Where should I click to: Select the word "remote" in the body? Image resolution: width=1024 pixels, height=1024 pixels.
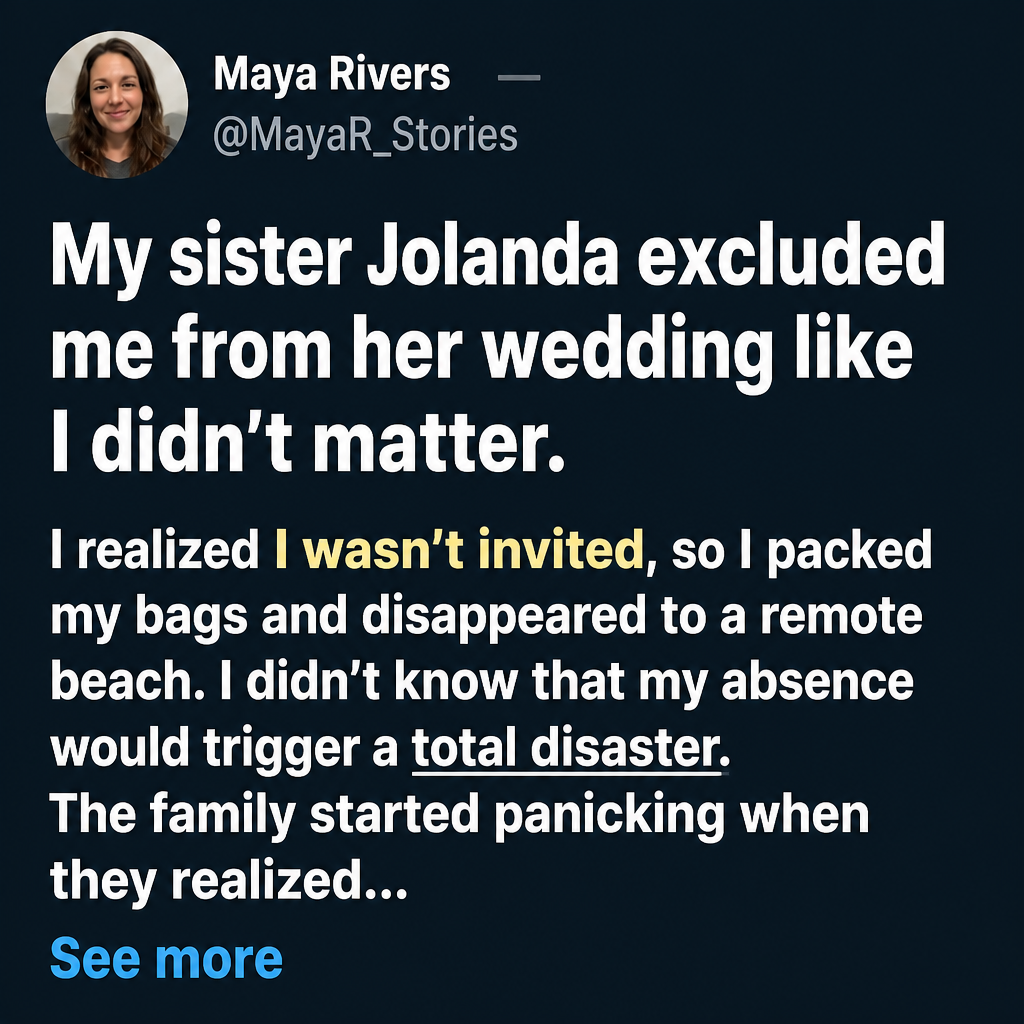pos(841,616)
